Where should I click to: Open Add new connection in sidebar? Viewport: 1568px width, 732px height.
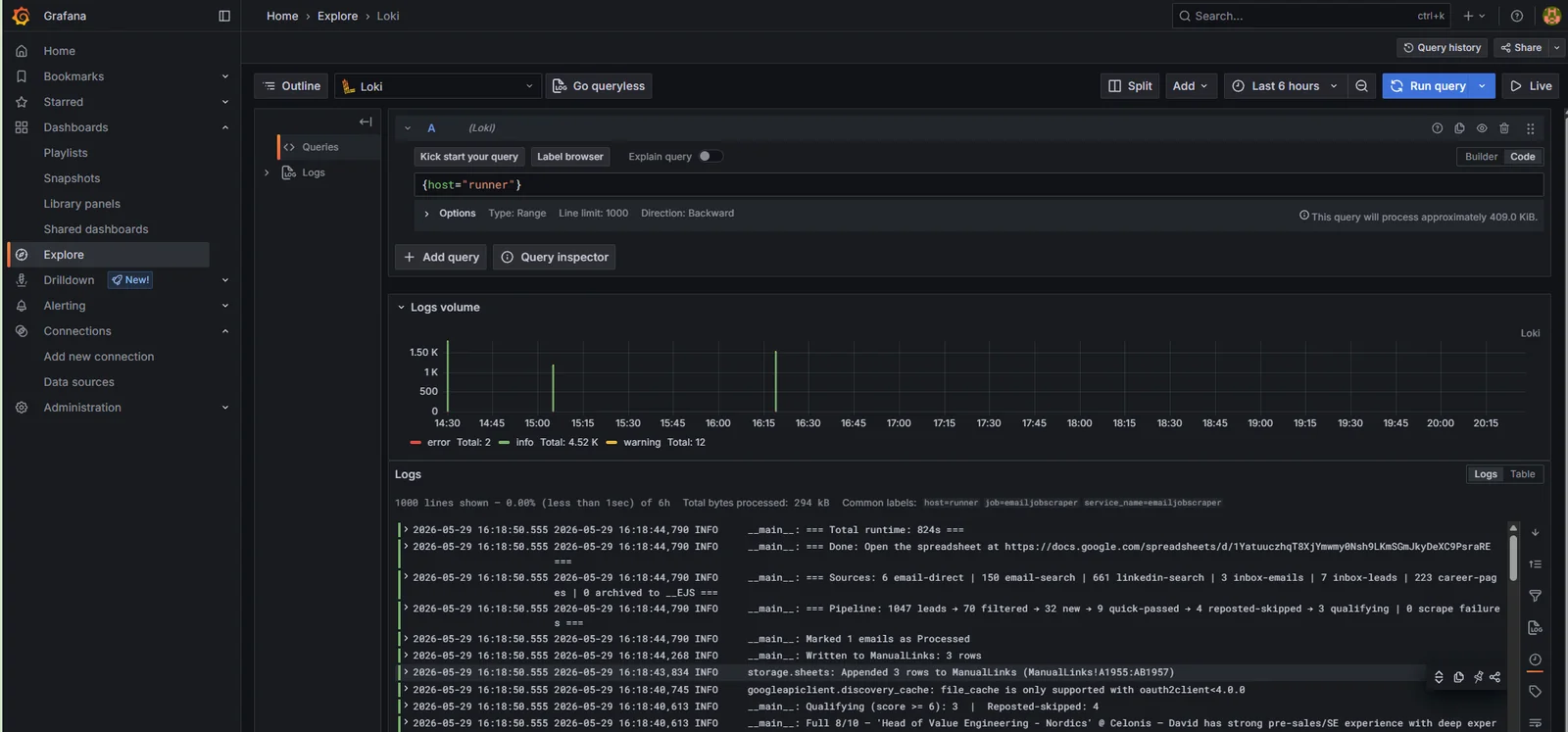[99, 357]
